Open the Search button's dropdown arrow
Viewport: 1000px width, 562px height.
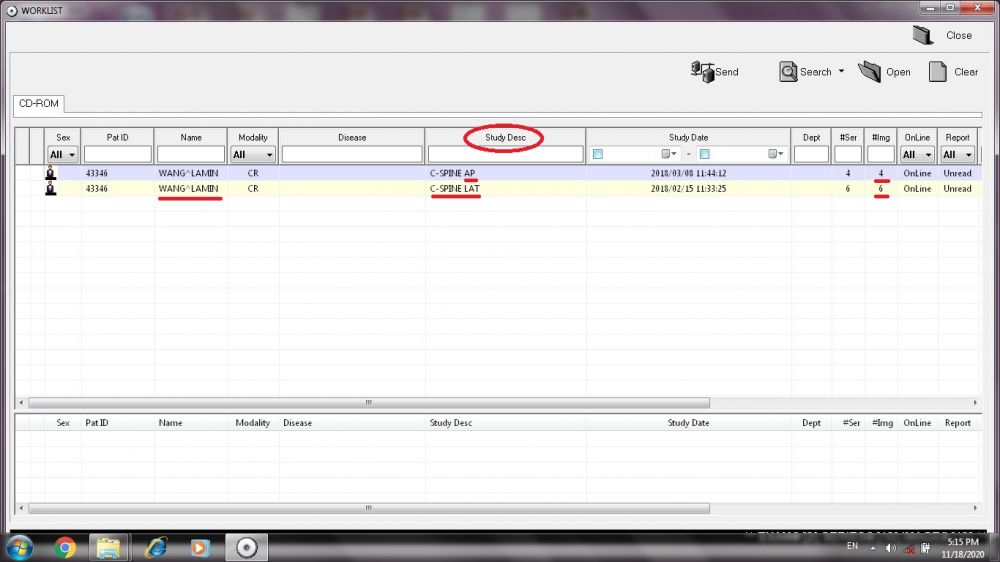pos(841,71)
